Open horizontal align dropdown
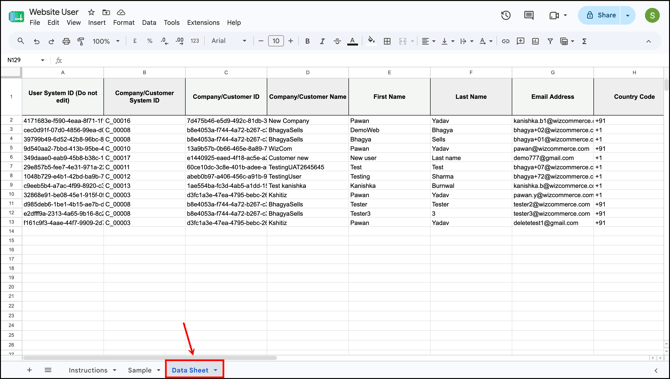This screenshot has height=379, width=670. point(429,41)
